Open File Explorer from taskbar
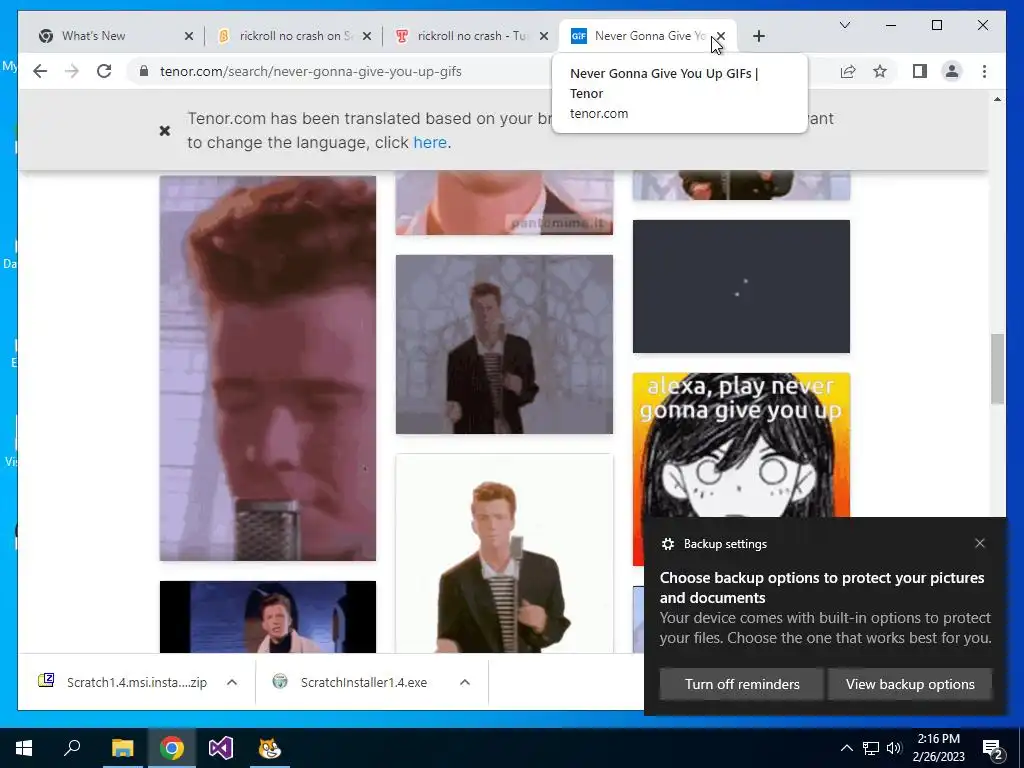The image size is (1024, 768). click(x=122, y=748)
